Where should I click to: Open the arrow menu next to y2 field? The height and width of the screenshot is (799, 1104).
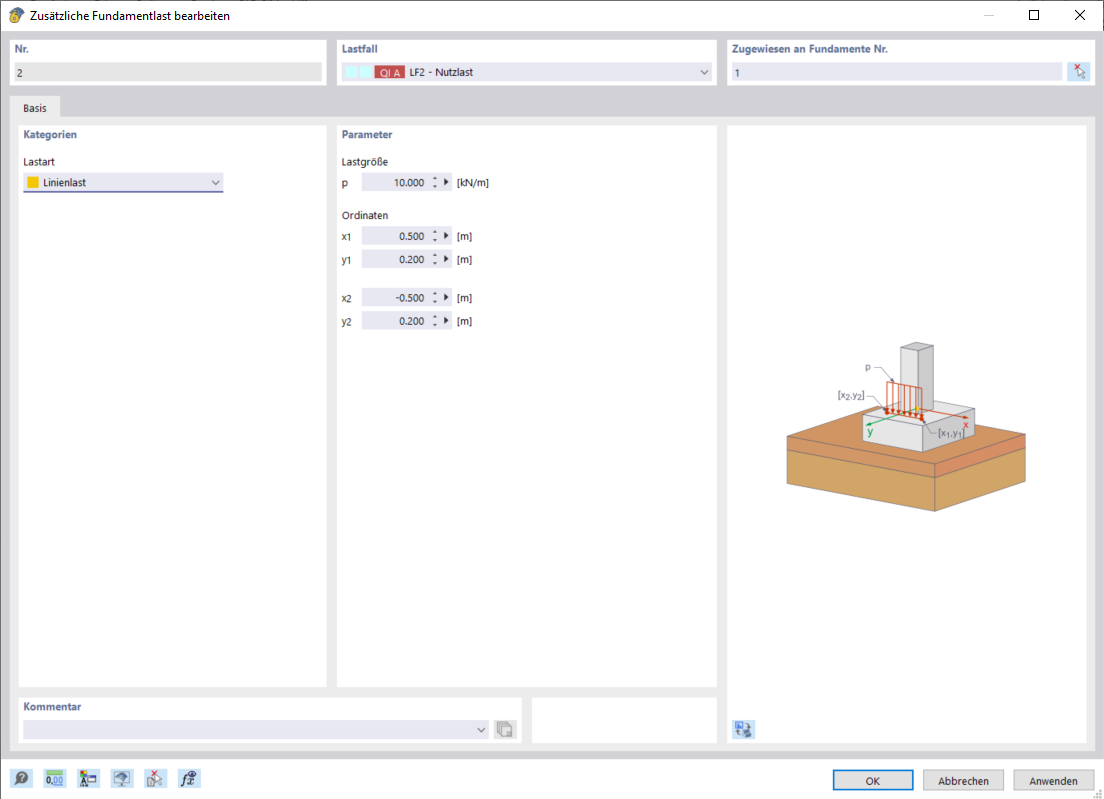[446, 321]
